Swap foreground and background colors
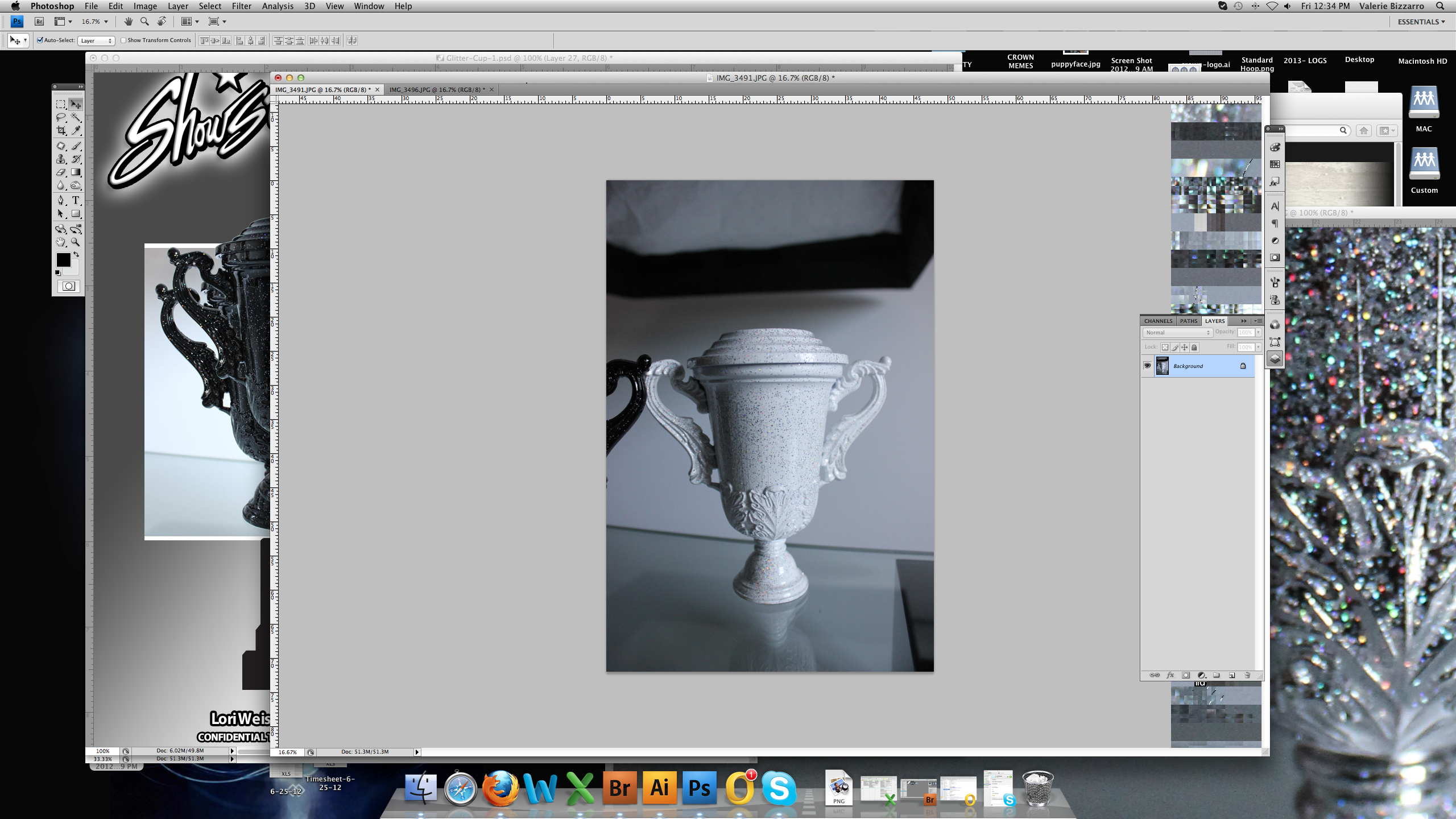The width and height of the screenshot is (1456, 819). (x=76, y=254)
